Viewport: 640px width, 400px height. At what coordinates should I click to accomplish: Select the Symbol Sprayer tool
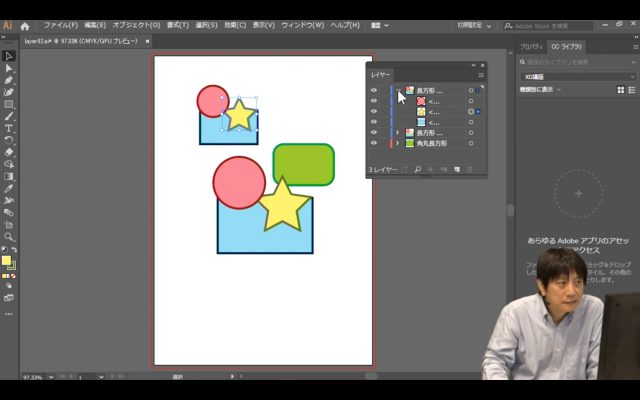[x=9, y=200]
